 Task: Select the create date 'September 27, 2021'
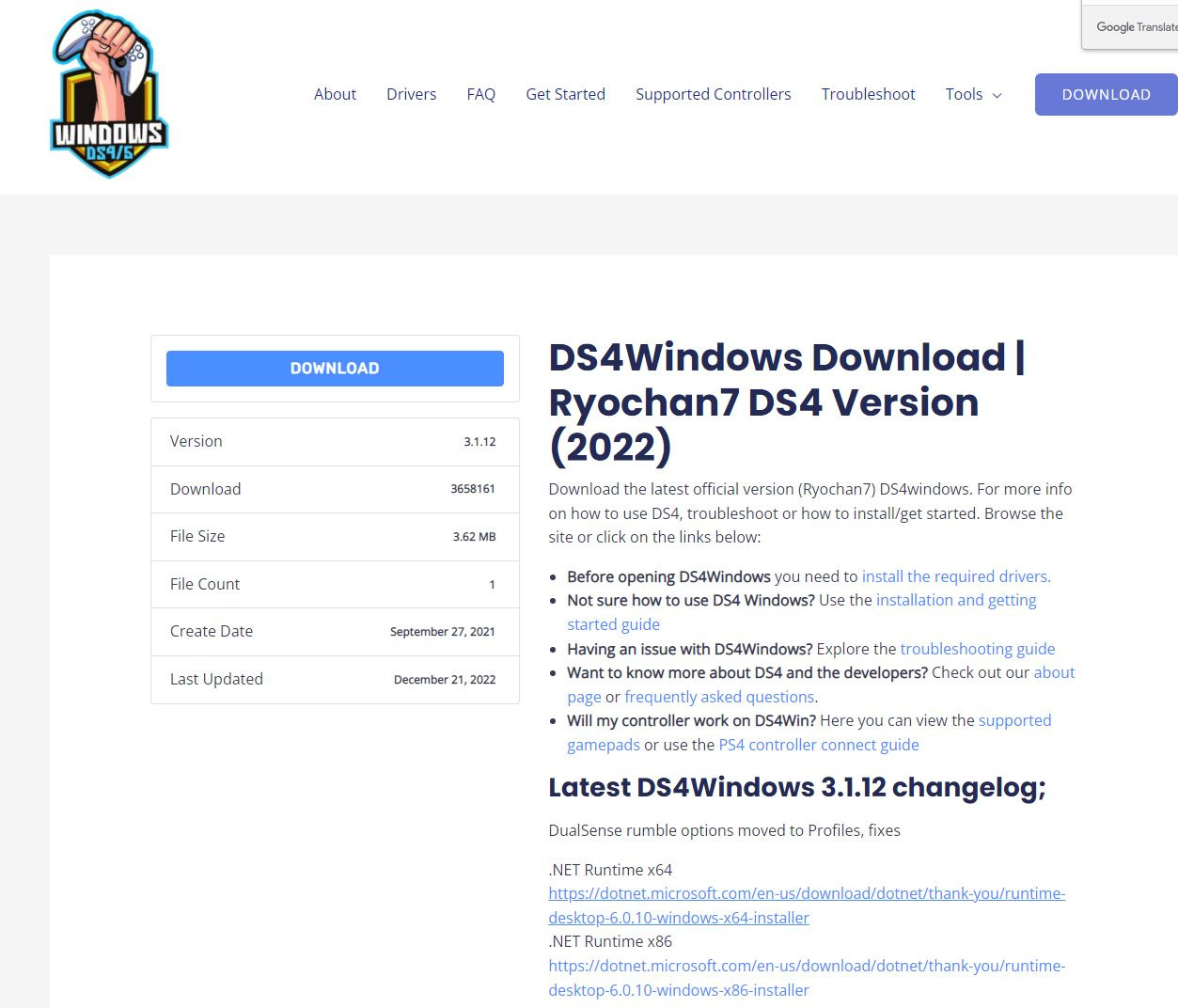click(443, 632)
